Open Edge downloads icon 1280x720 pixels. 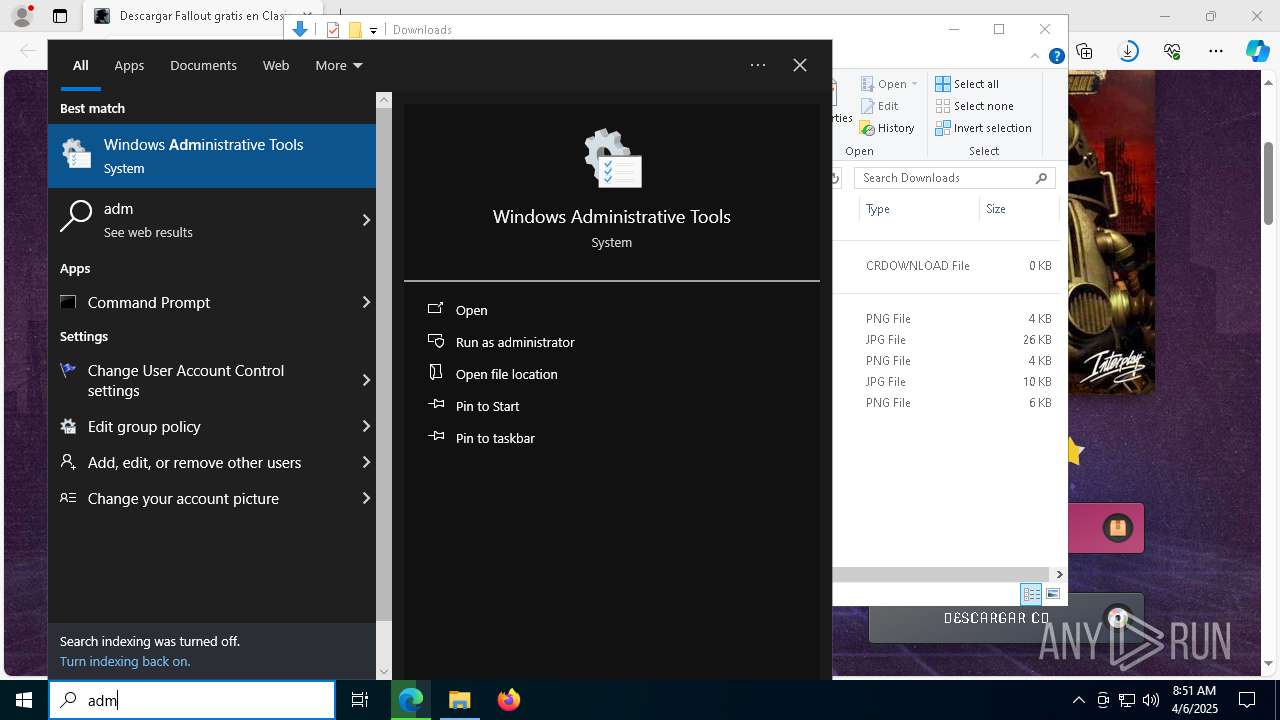(1128, 51)
